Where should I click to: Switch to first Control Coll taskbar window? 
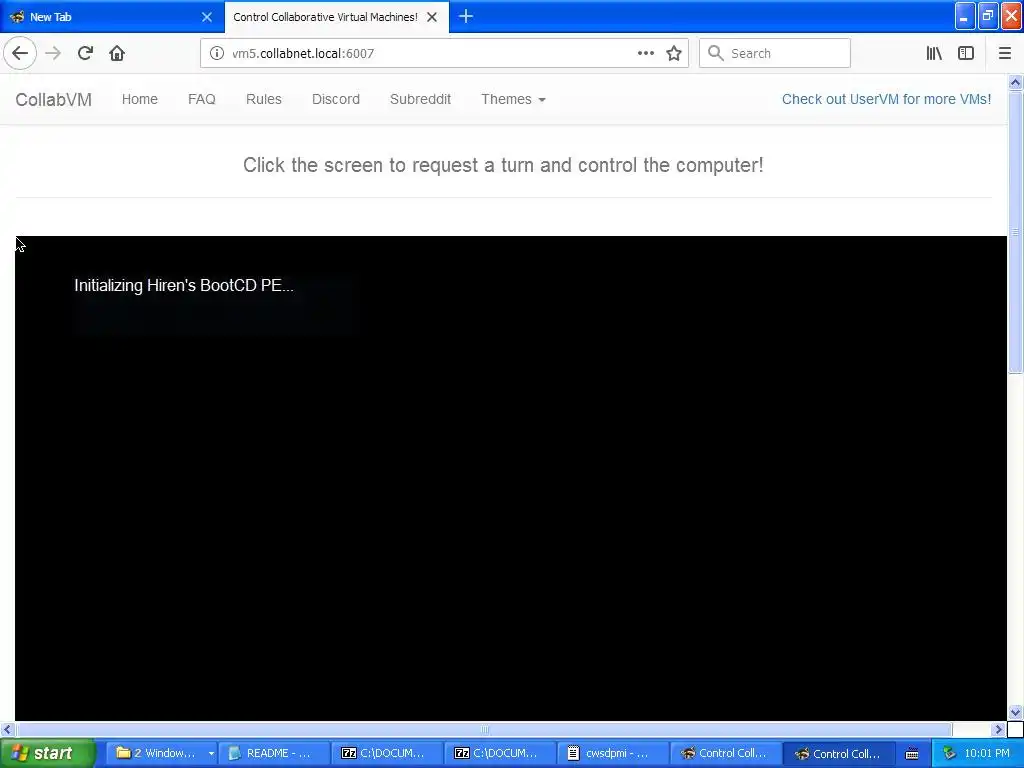tap(726, 754)
